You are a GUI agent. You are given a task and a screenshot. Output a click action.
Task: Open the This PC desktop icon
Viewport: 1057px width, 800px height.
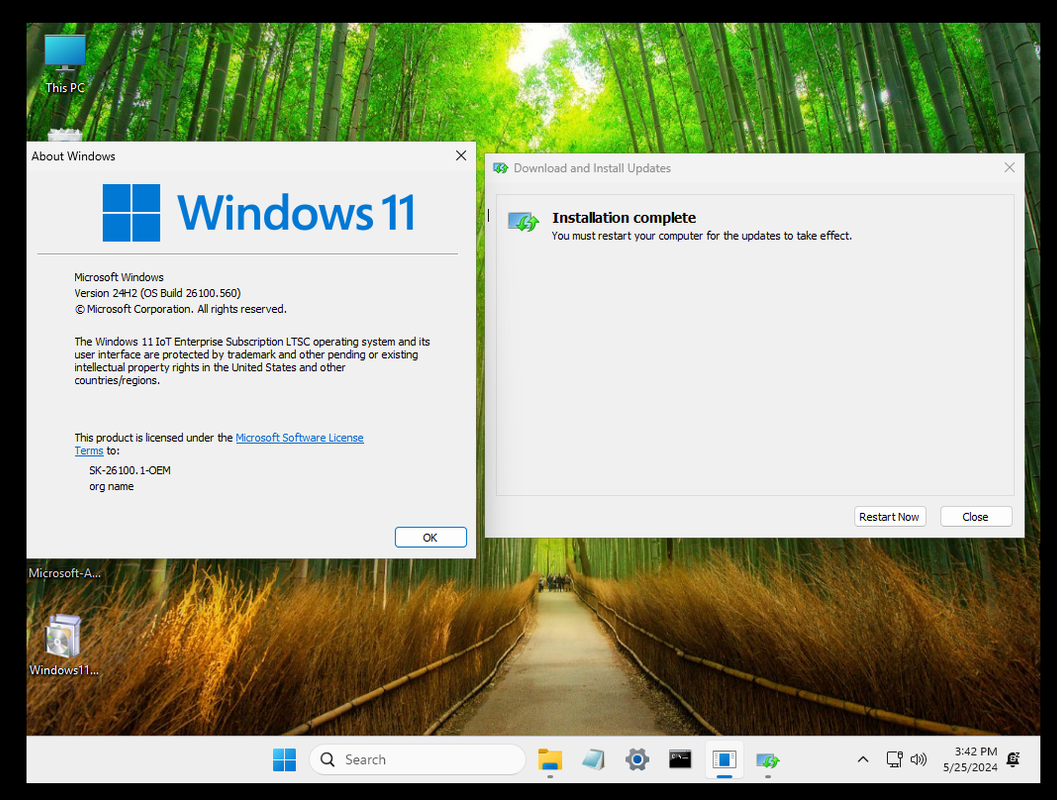(x=65, y=65)
